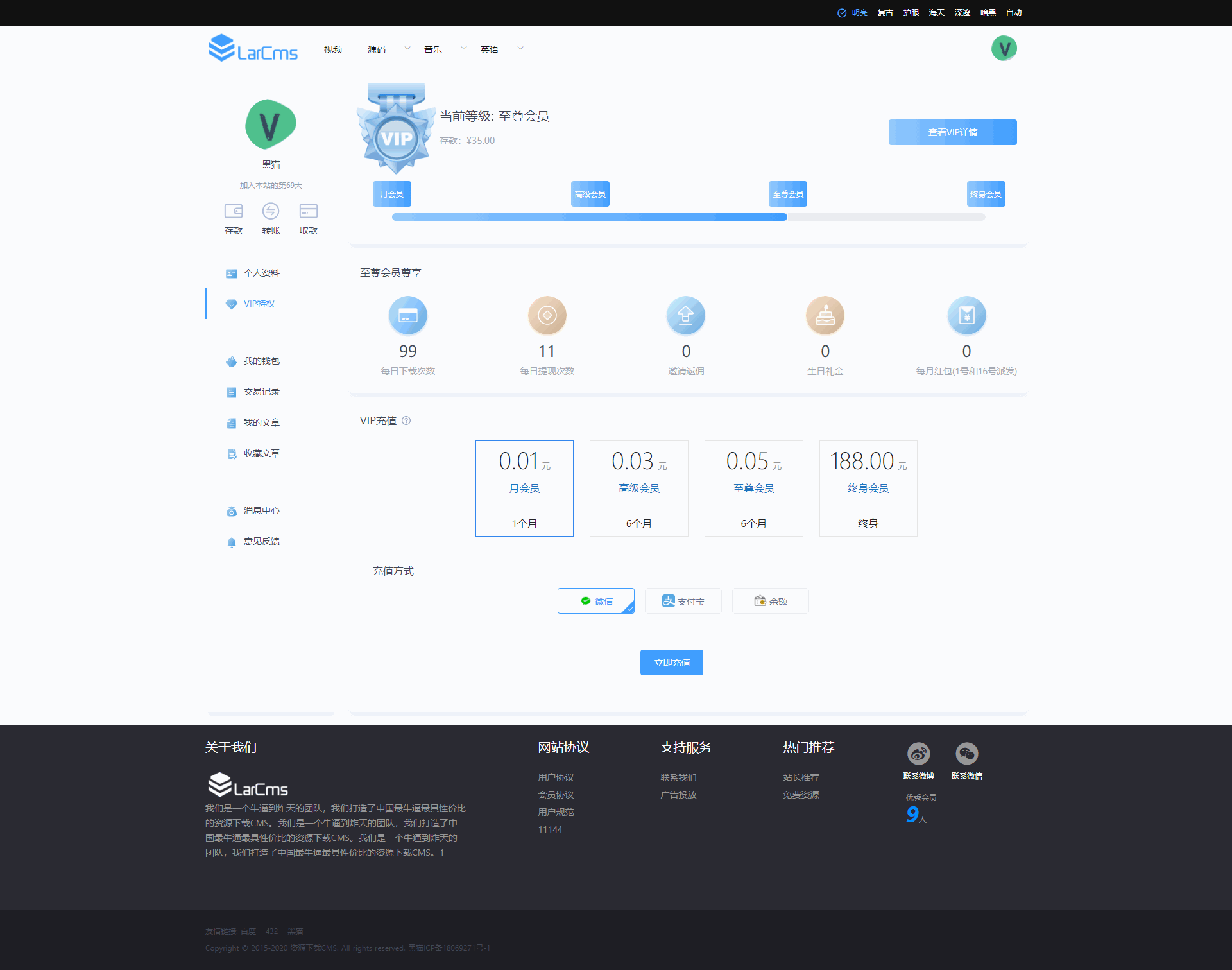Choose the 188.00元 终身会员 plan card
Screen dimensions: 1232x970
coord(868,488)
